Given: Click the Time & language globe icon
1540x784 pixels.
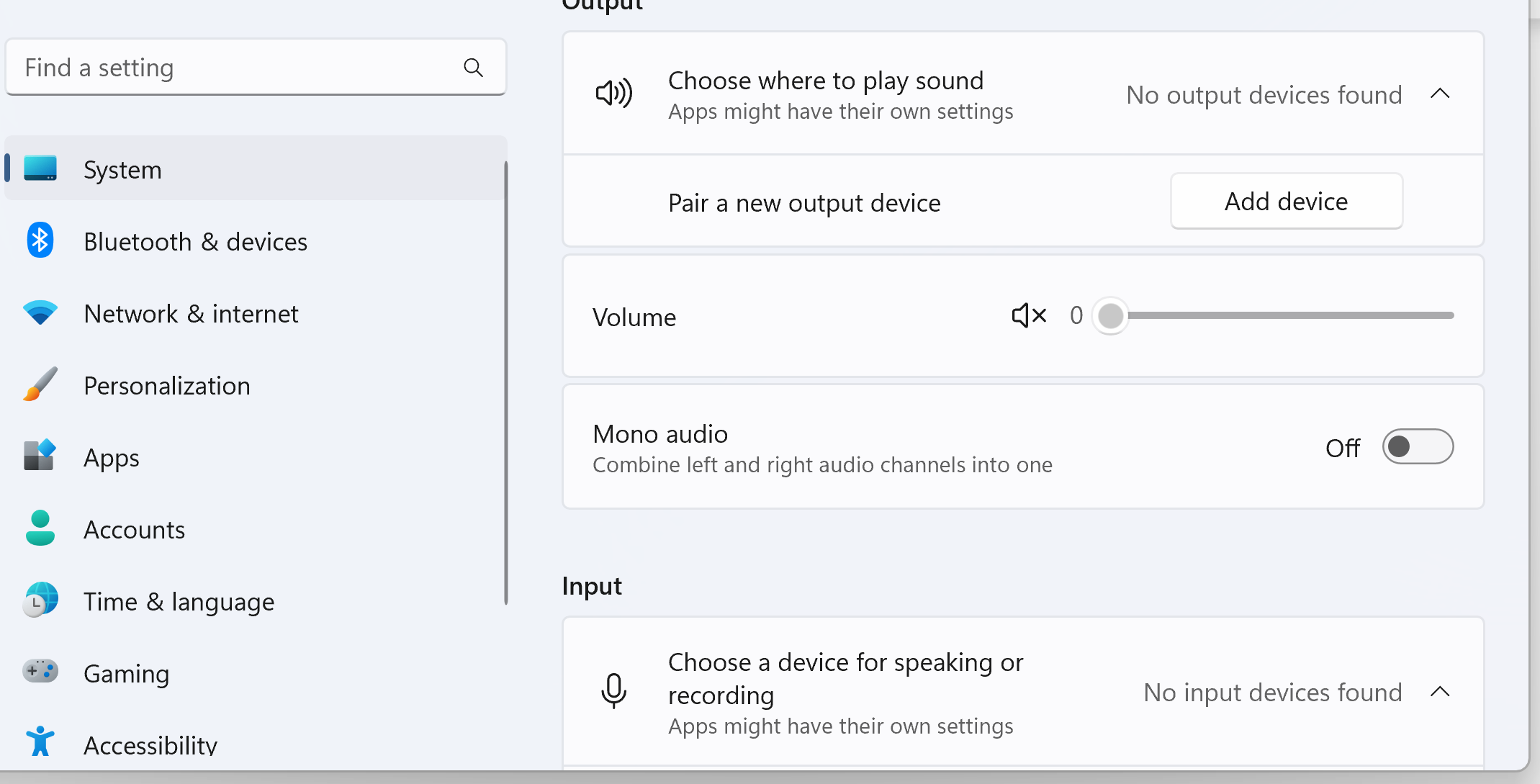Looking at the screenshot, I should pyautogui.click(x=40, y=600).
